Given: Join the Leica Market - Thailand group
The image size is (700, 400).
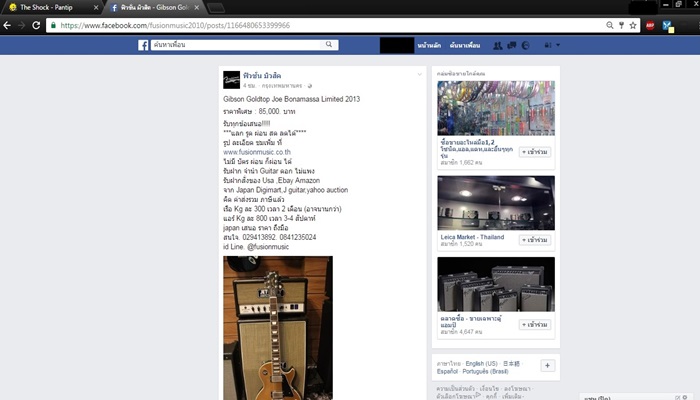Looking at the screenshot, I should pyautogui.click(x=535, y=240).
